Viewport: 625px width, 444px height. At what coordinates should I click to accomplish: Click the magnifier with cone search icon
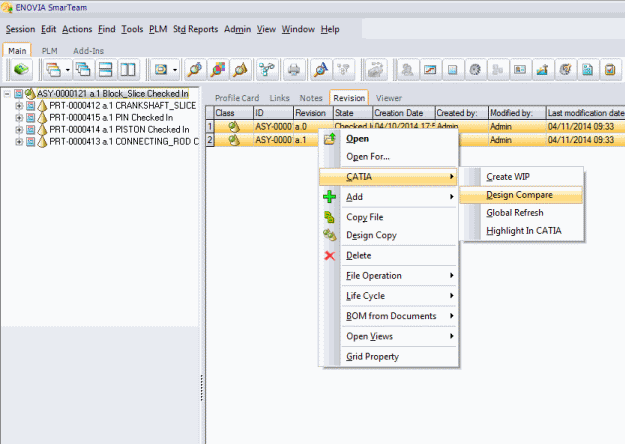pyautogui.click(x=240, y=70)
